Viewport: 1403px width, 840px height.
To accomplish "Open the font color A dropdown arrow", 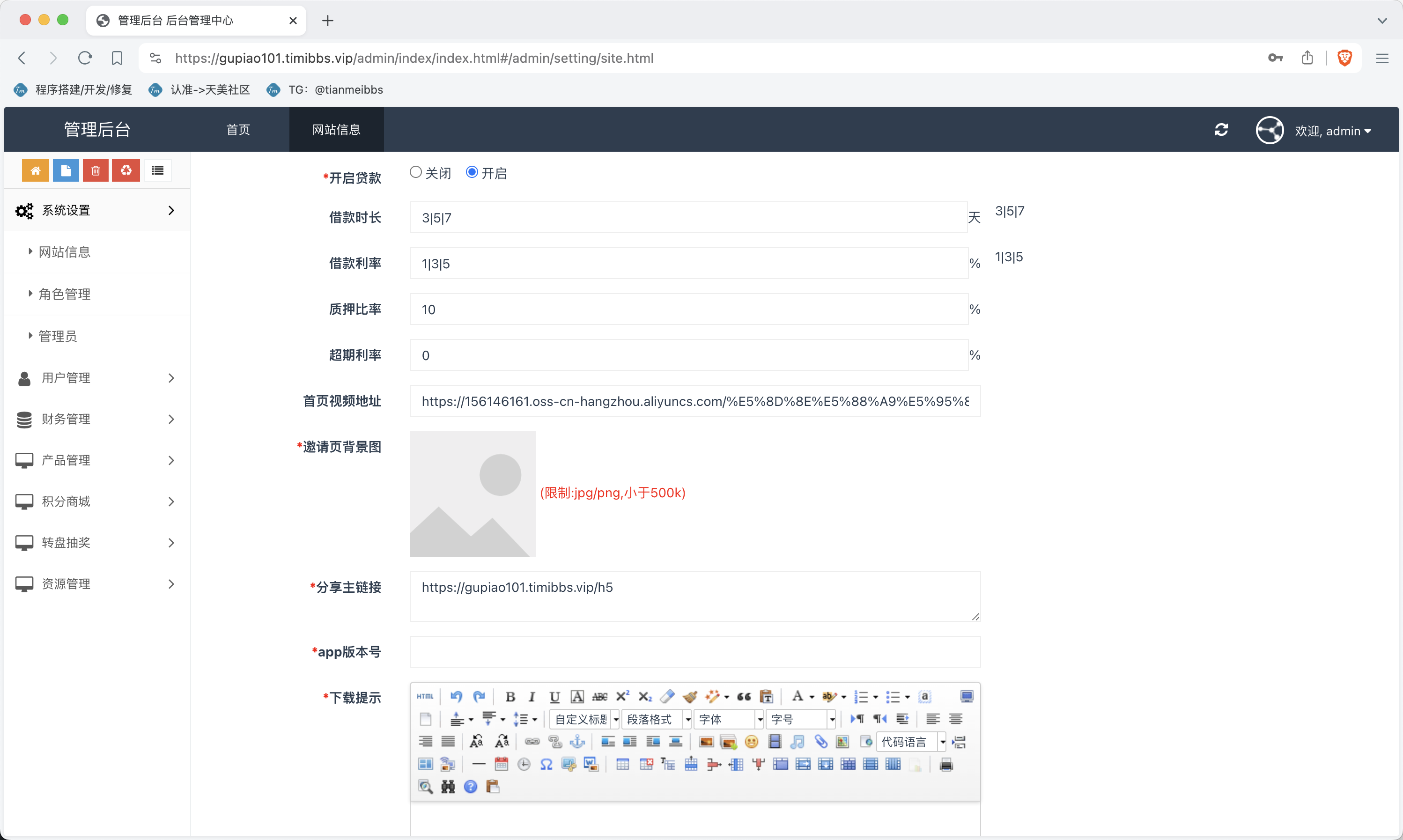I will point(812,697).
